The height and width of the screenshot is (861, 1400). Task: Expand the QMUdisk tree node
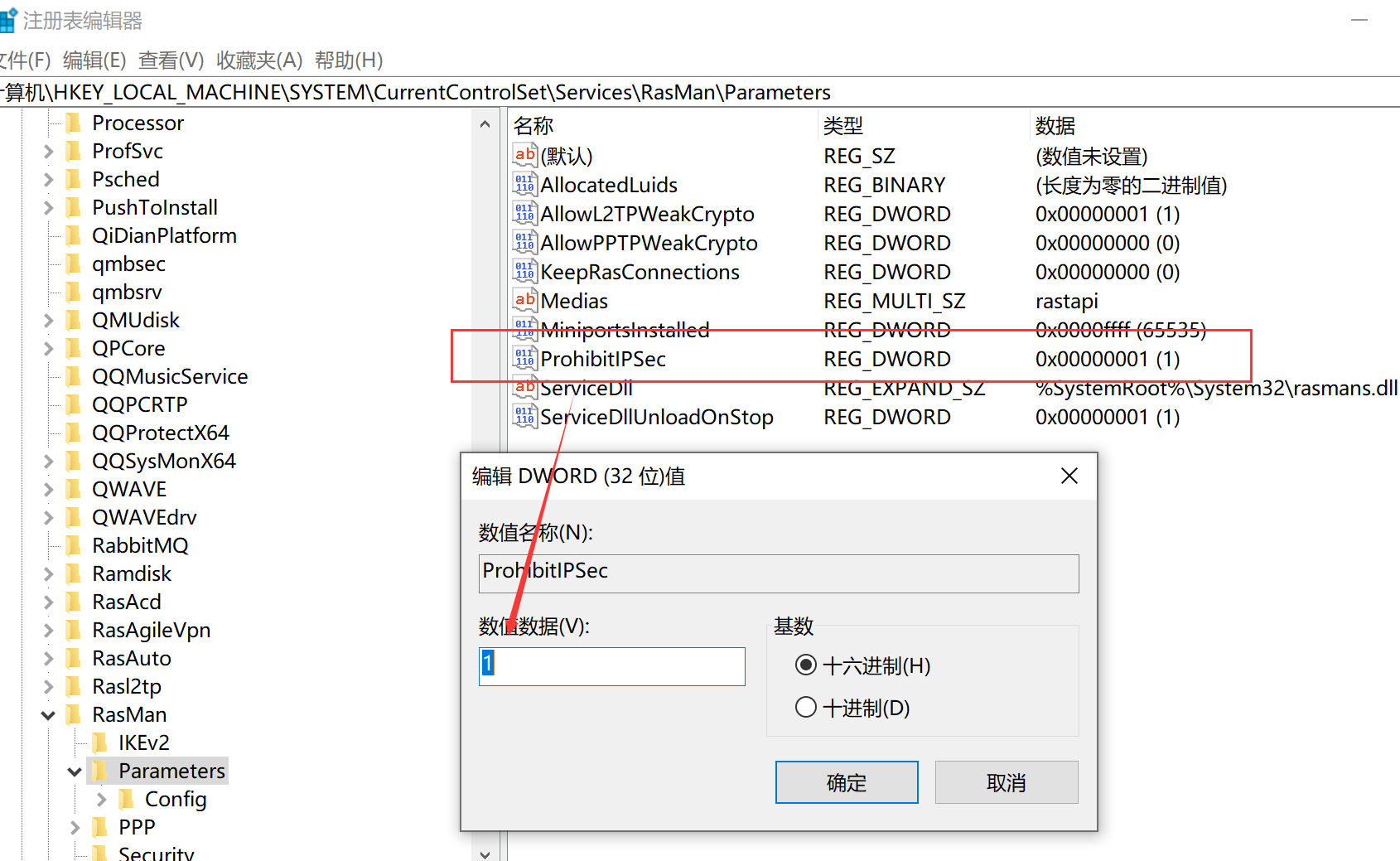coord(48,321)
